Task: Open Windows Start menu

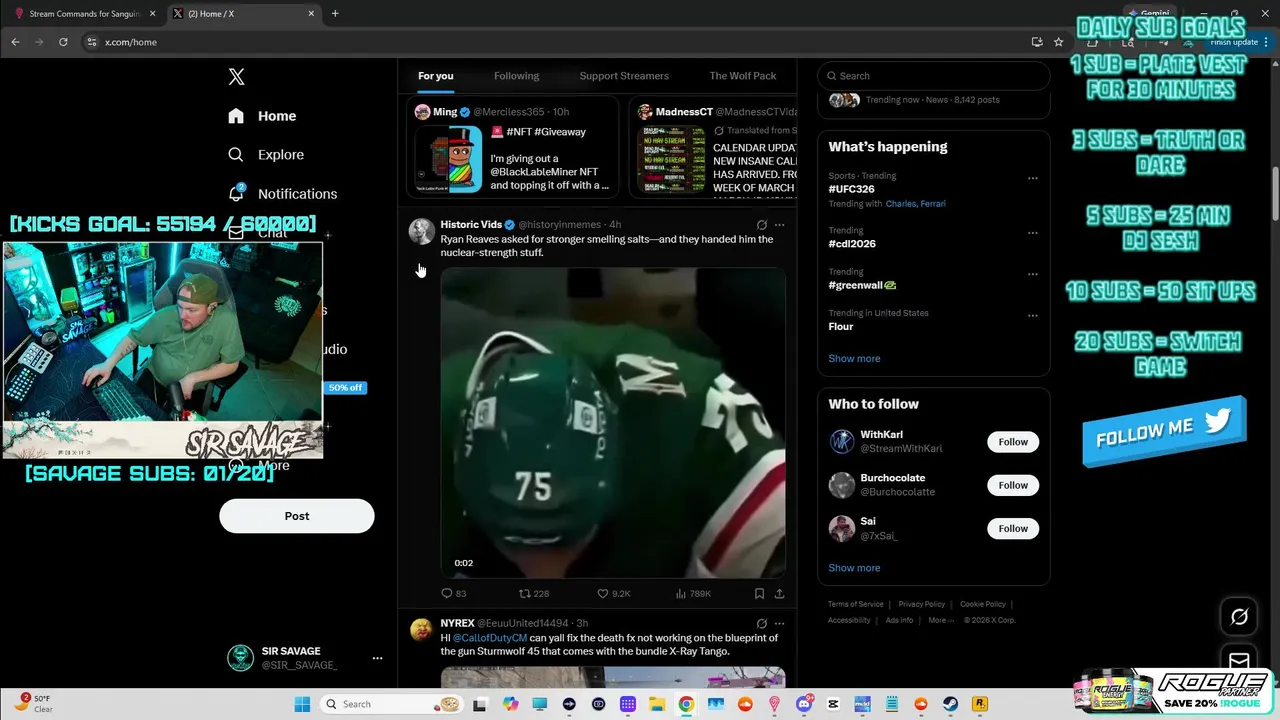Action: (303, 704)
